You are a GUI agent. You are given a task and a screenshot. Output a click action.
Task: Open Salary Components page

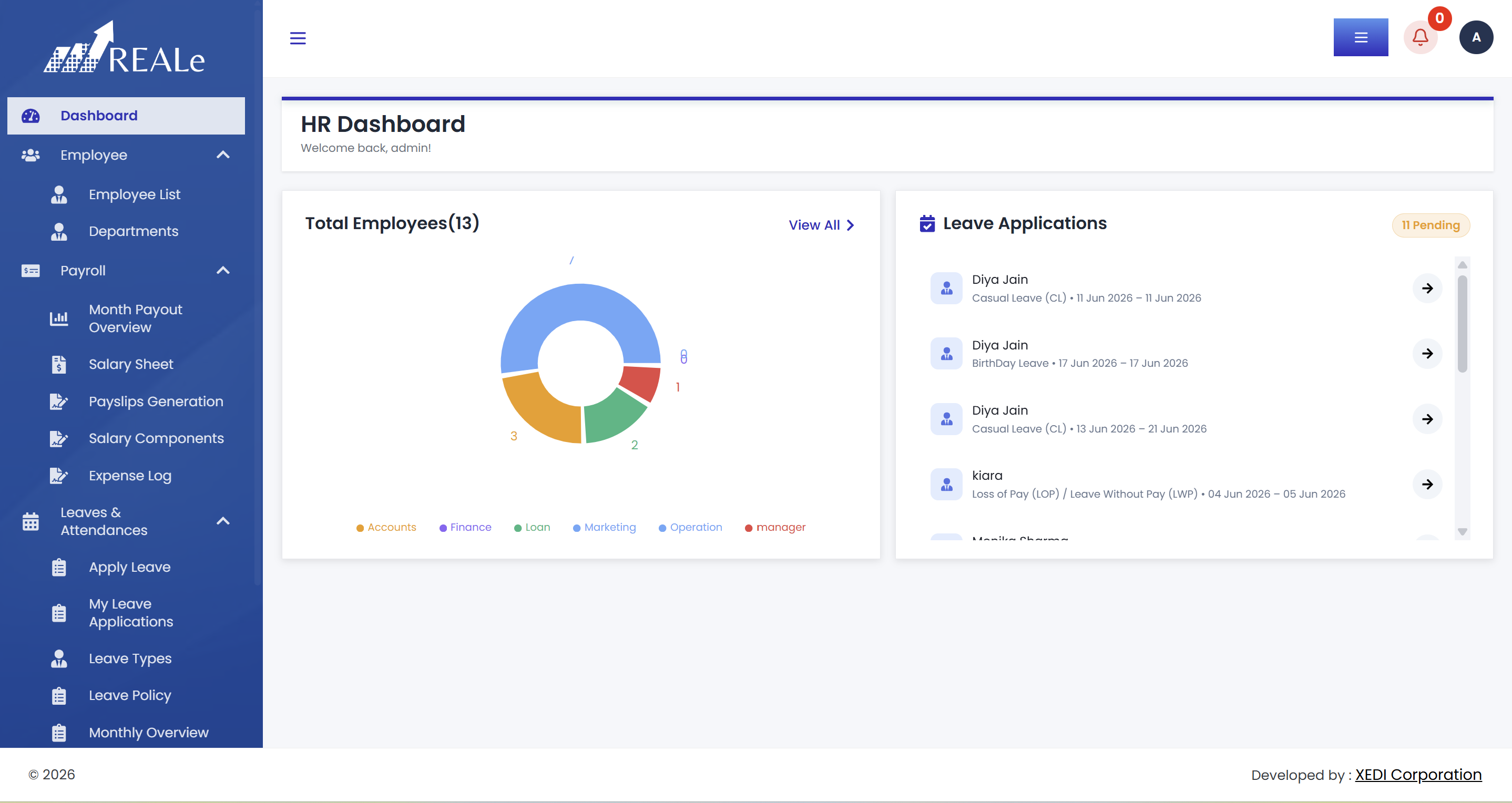pos(156,439)
